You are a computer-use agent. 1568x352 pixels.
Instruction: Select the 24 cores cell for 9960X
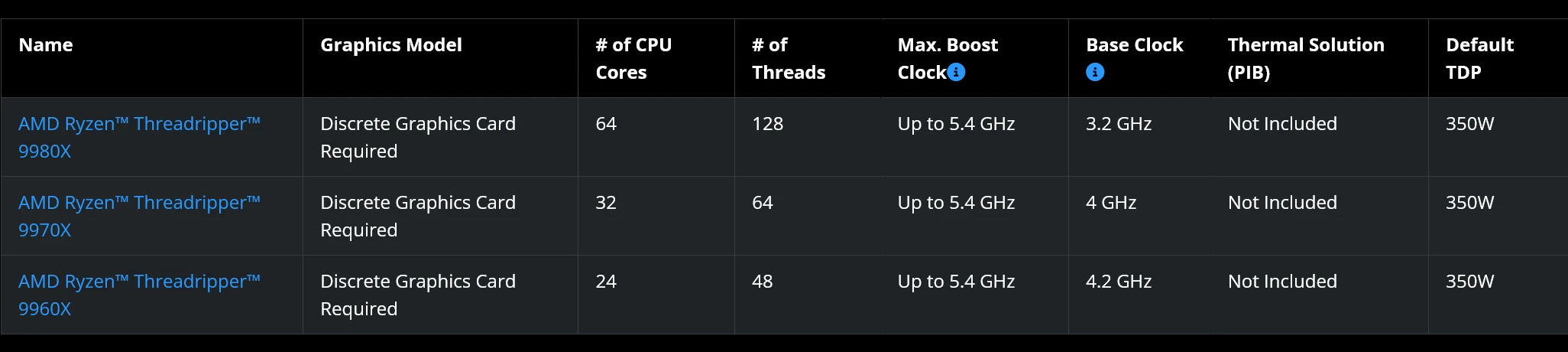click(656, 295)
